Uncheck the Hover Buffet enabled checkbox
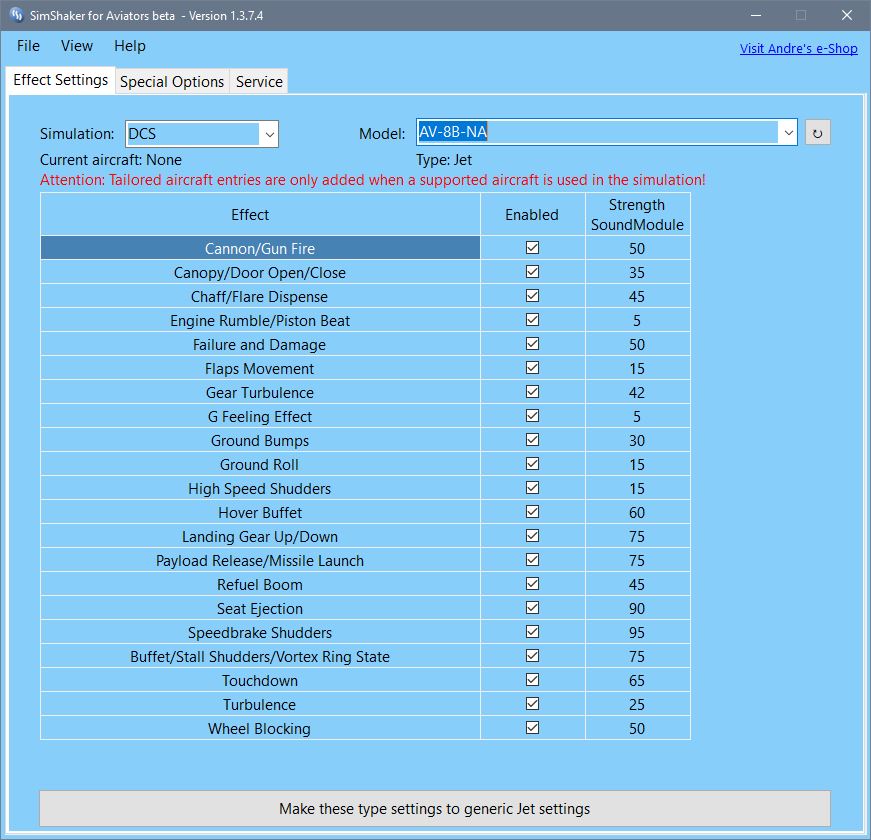This screenshot has height=840, width=871. coord(532,511)
